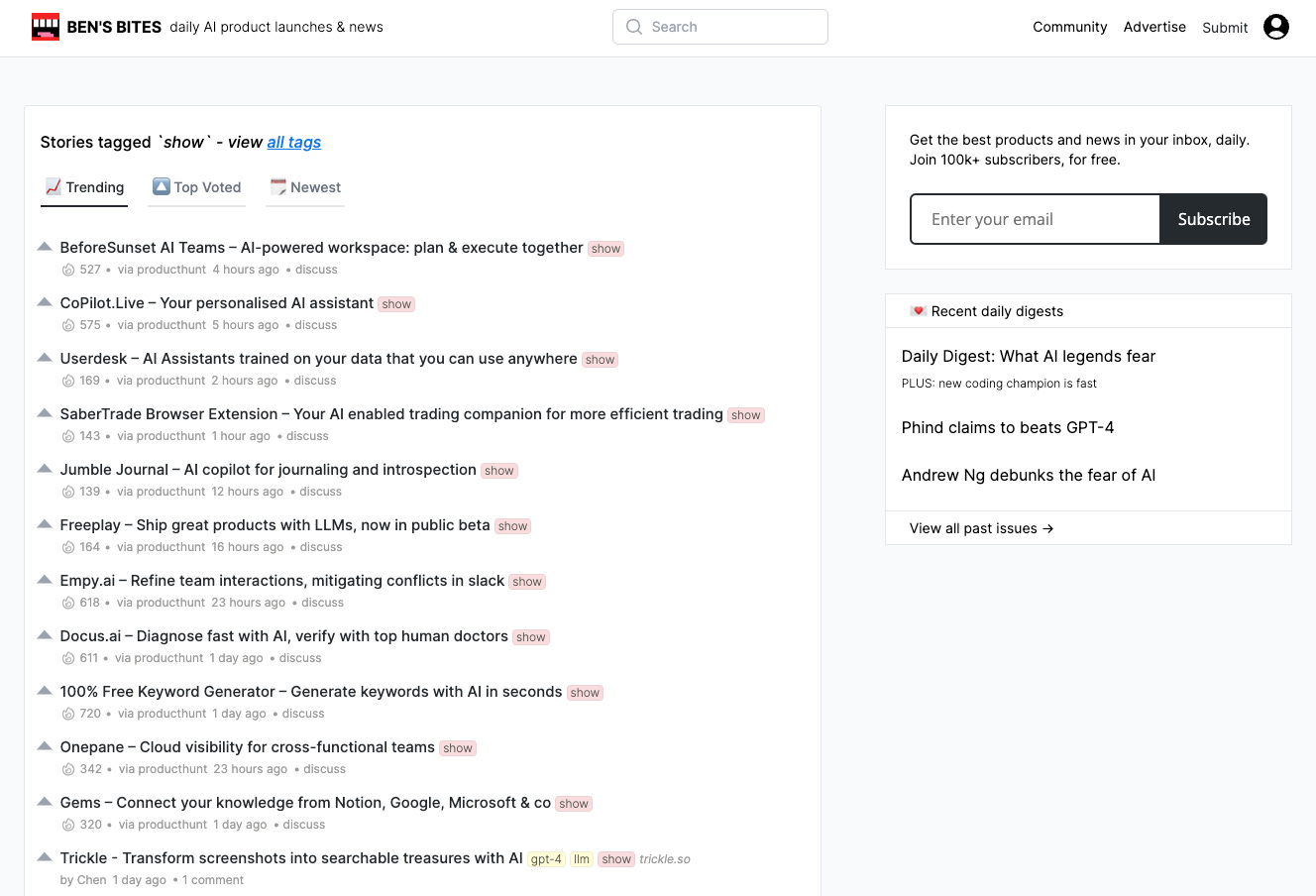This screenshot has height=896, width=1316.
Task: Open 'View all past issues' link
Action: pos(981,528)
